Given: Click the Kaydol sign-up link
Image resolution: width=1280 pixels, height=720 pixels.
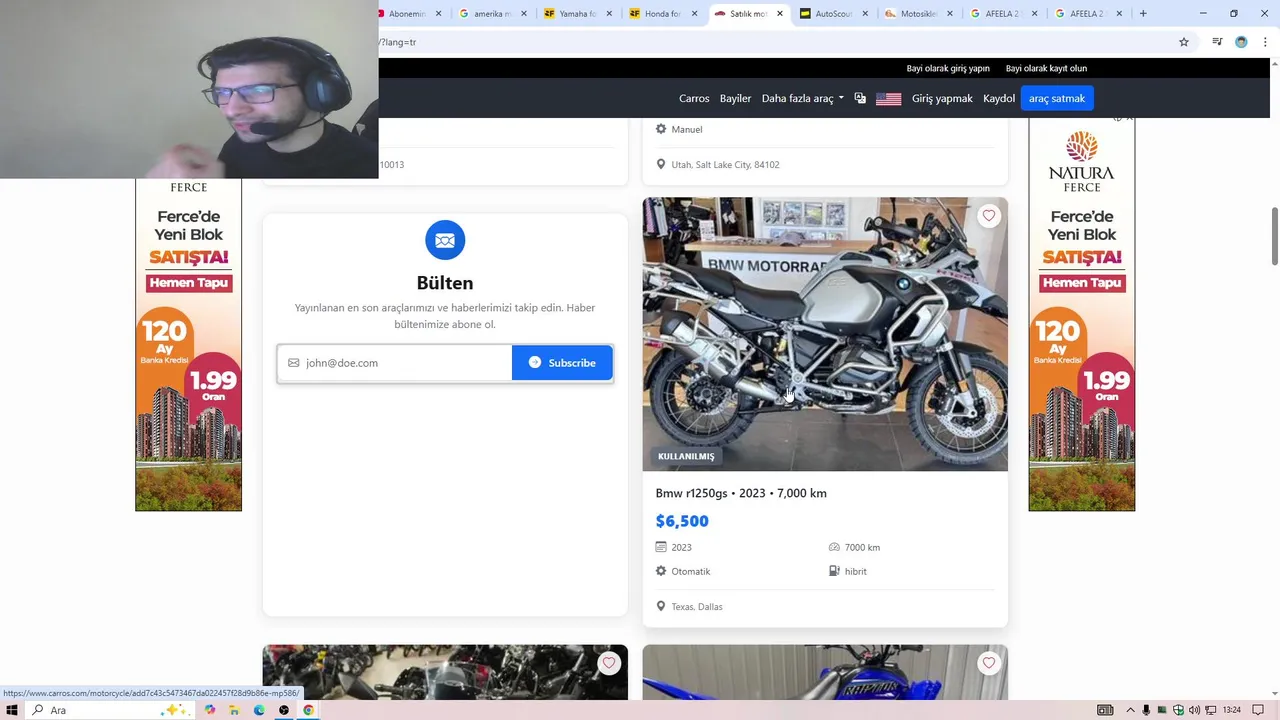Looking at the screenshot, I should pyautogui.click(x=999, y=98).
